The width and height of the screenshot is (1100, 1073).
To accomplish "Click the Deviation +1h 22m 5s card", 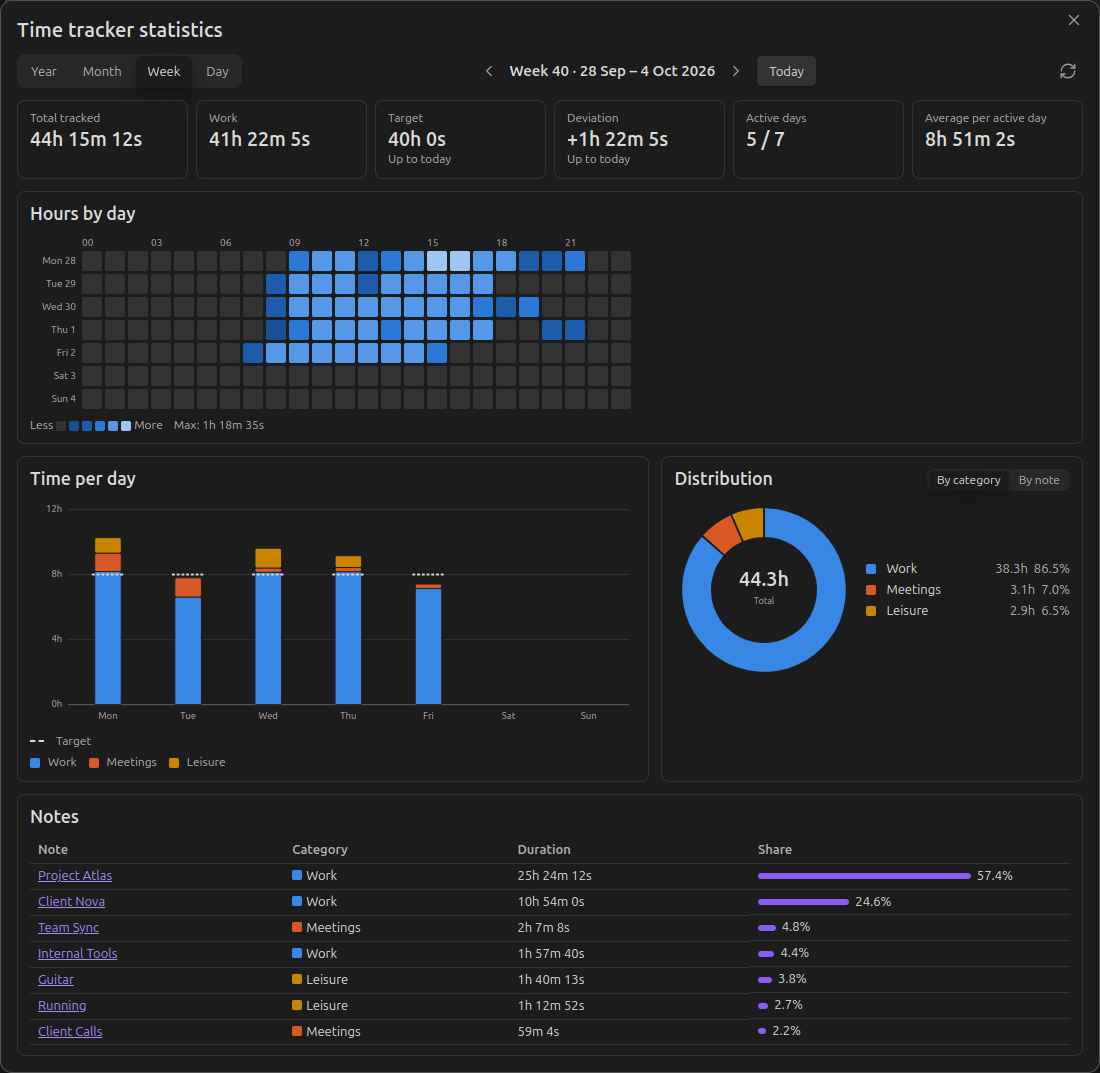I will (639, 140).
